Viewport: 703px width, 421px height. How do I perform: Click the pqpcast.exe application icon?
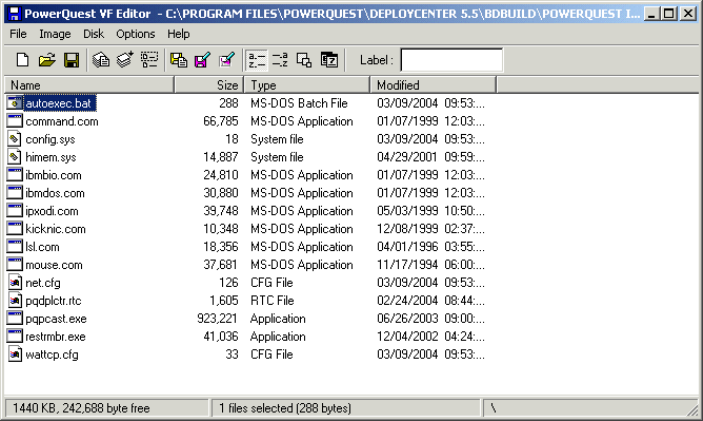[x=14, y=318]
